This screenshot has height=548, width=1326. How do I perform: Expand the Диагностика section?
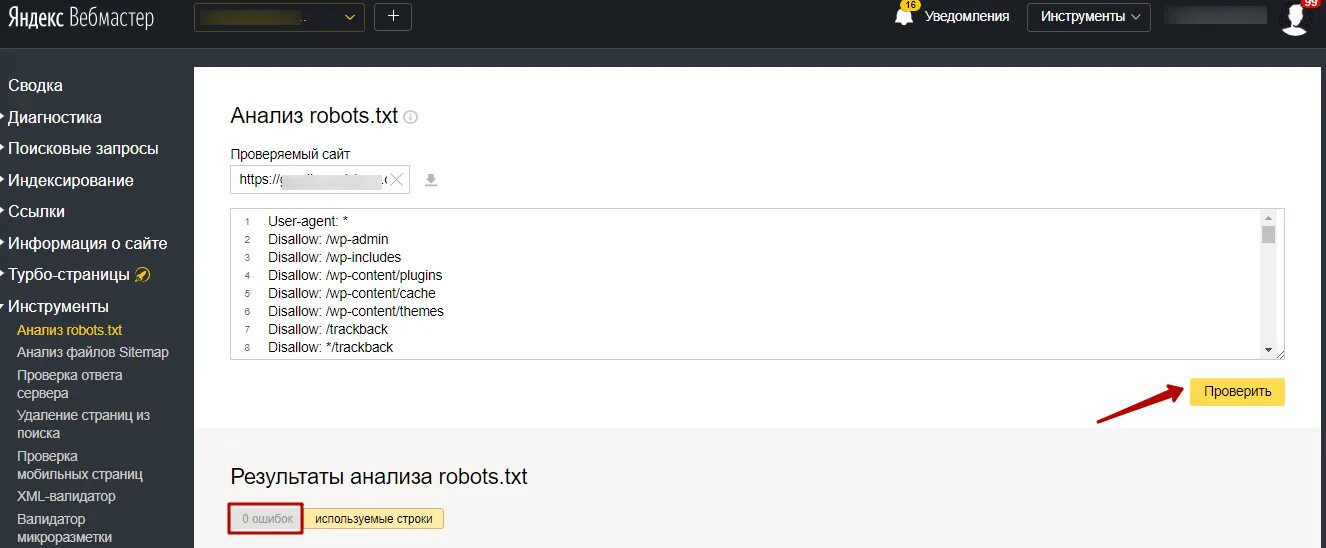click(x=54, y=117)
